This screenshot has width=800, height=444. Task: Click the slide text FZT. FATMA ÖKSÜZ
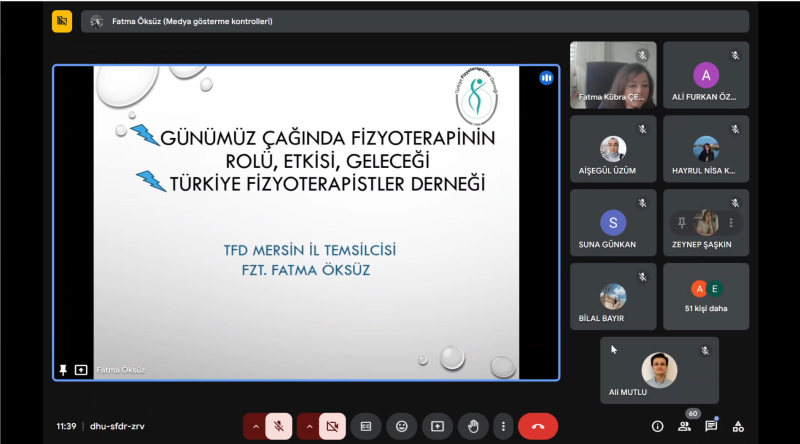coord(306,270)
